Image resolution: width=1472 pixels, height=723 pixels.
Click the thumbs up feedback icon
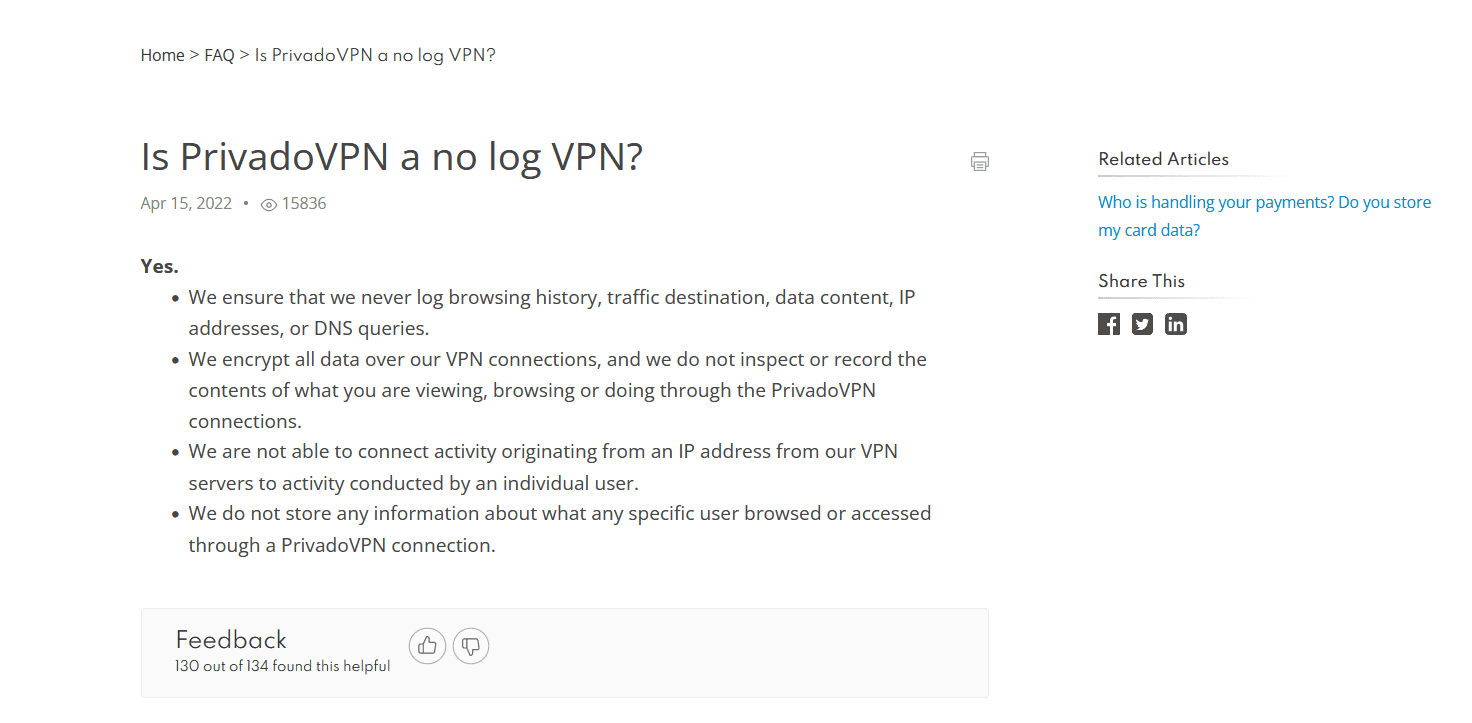click(427, 646)
